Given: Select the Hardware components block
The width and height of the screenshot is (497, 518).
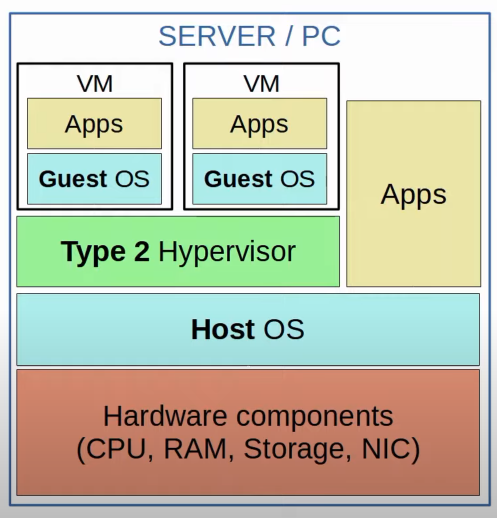Looking at the screenshot, I should click(248, 432).
